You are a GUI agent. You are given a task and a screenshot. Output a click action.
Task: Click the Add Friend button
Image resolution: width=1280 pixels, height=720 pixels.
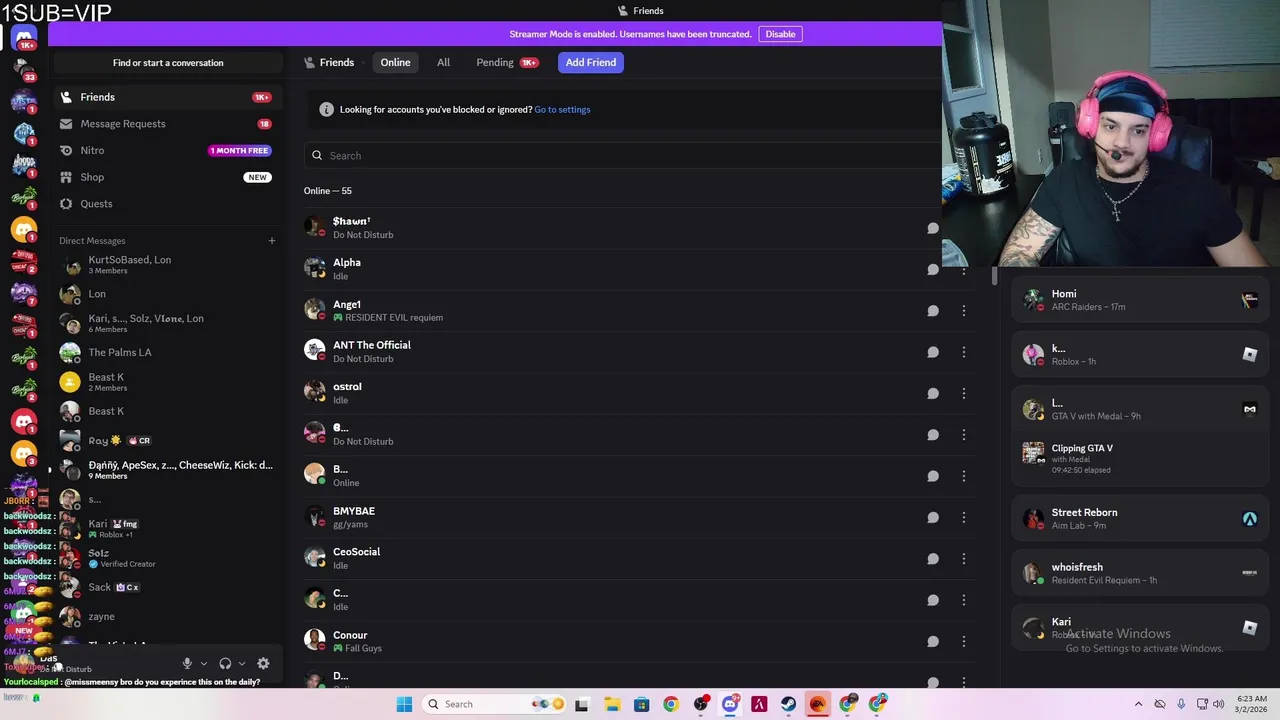pyautogui.click(x=591, y=62)
